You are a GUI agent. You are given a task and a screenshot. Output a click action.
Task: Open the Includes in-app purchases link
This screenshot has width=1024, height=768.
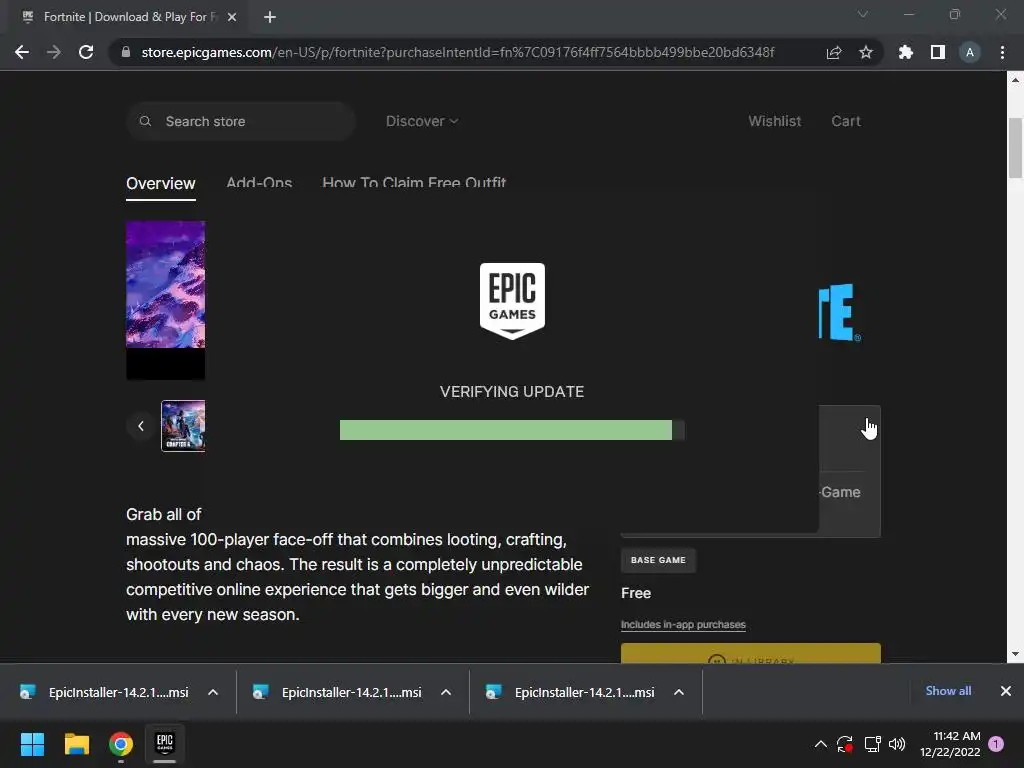tap(683, 625)
